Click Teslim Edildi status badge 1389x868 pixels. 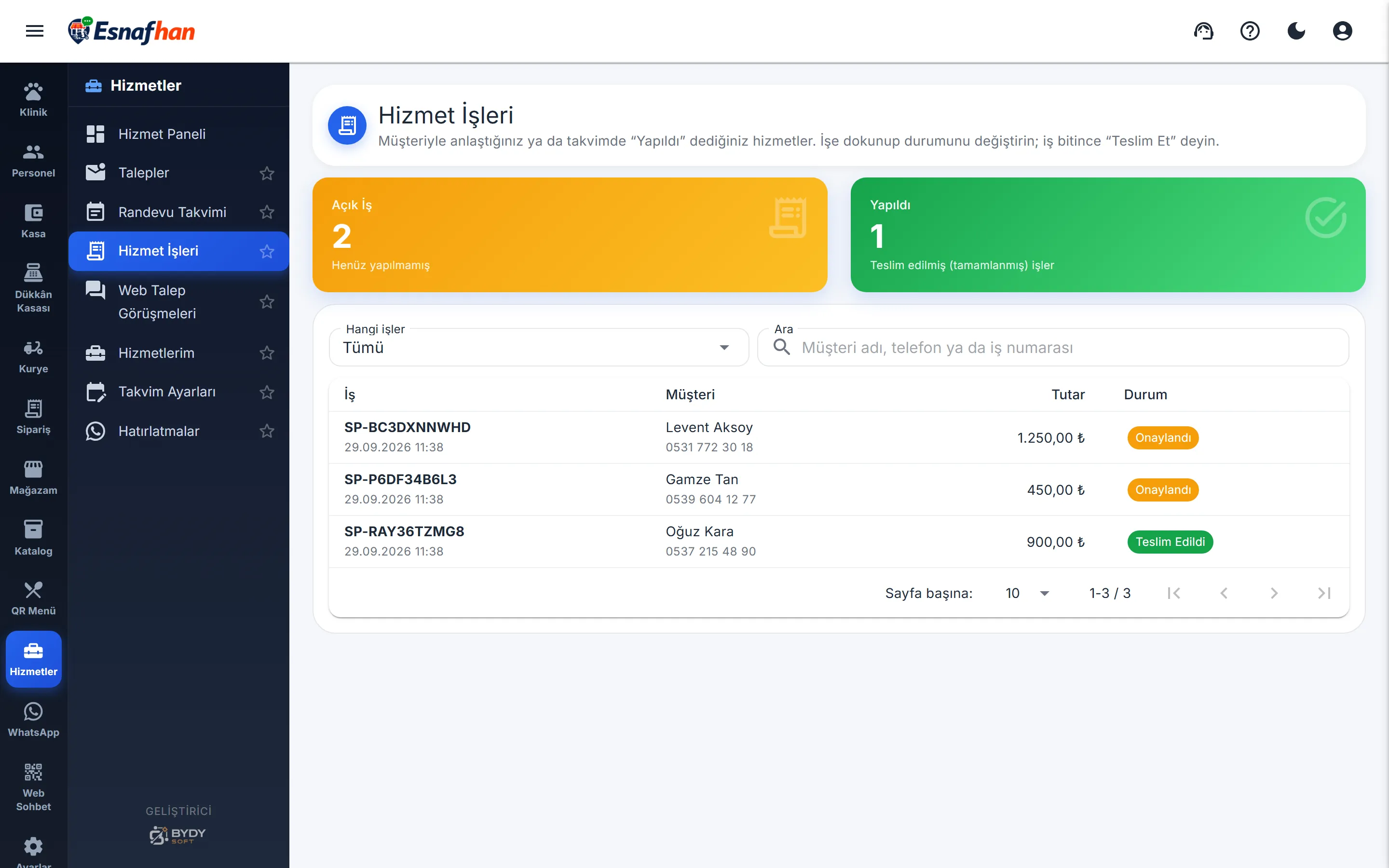tap(1170, 542)
